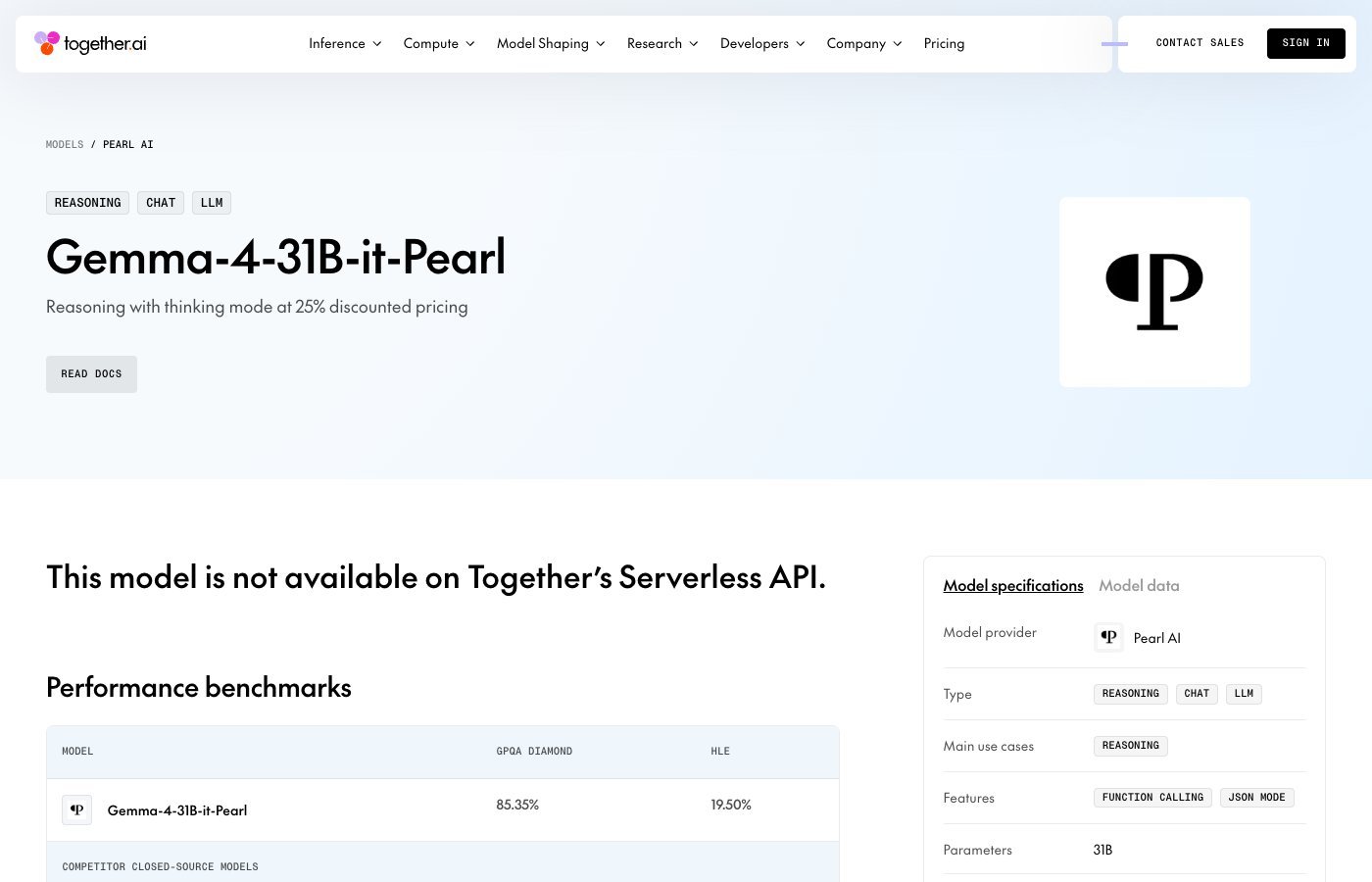Open the Pearl AI breadcrumb link
Viewport: 1372px width, 882px height.
click(128, 144)
